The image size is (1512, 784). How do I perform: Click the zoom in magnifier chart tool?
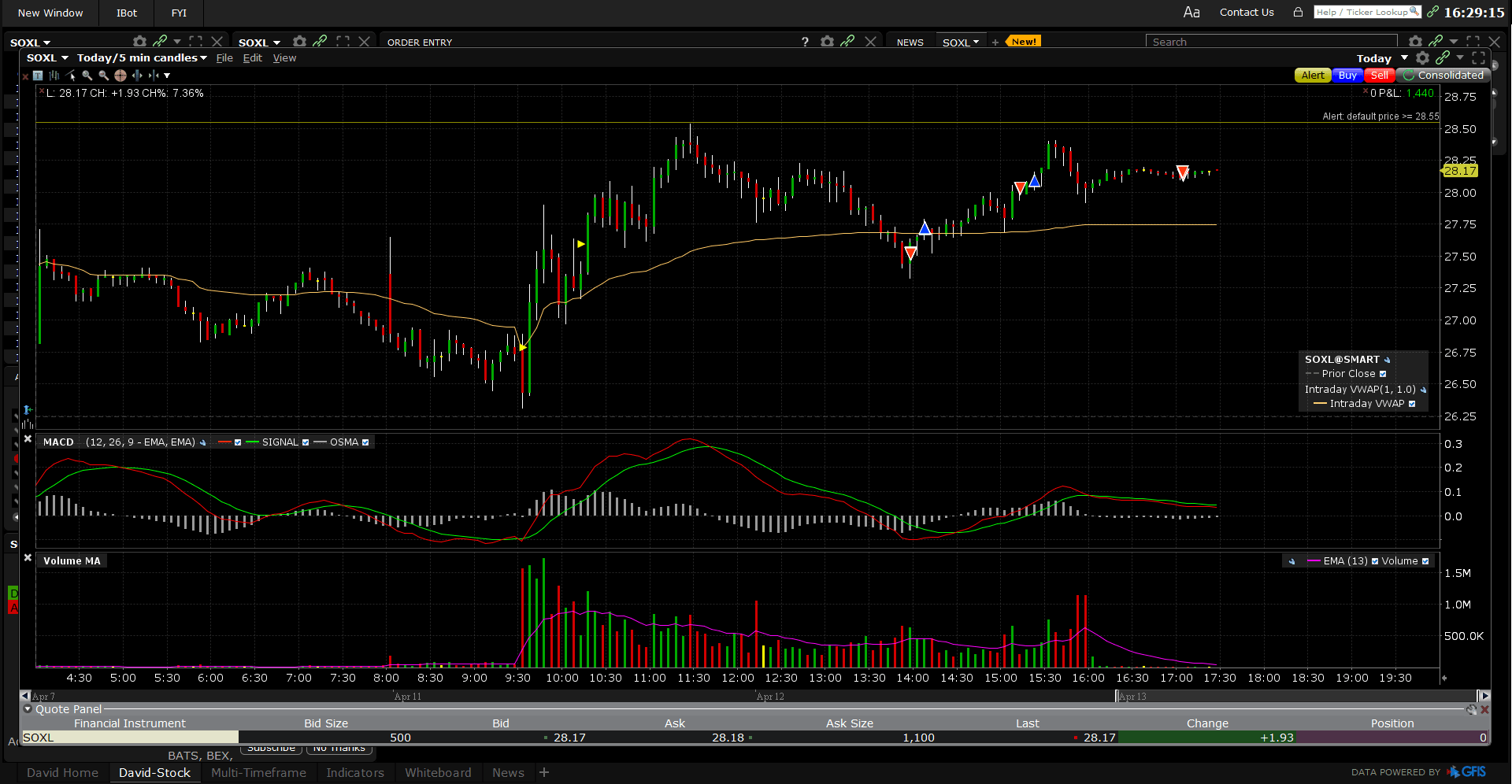(x=87, y=76)
